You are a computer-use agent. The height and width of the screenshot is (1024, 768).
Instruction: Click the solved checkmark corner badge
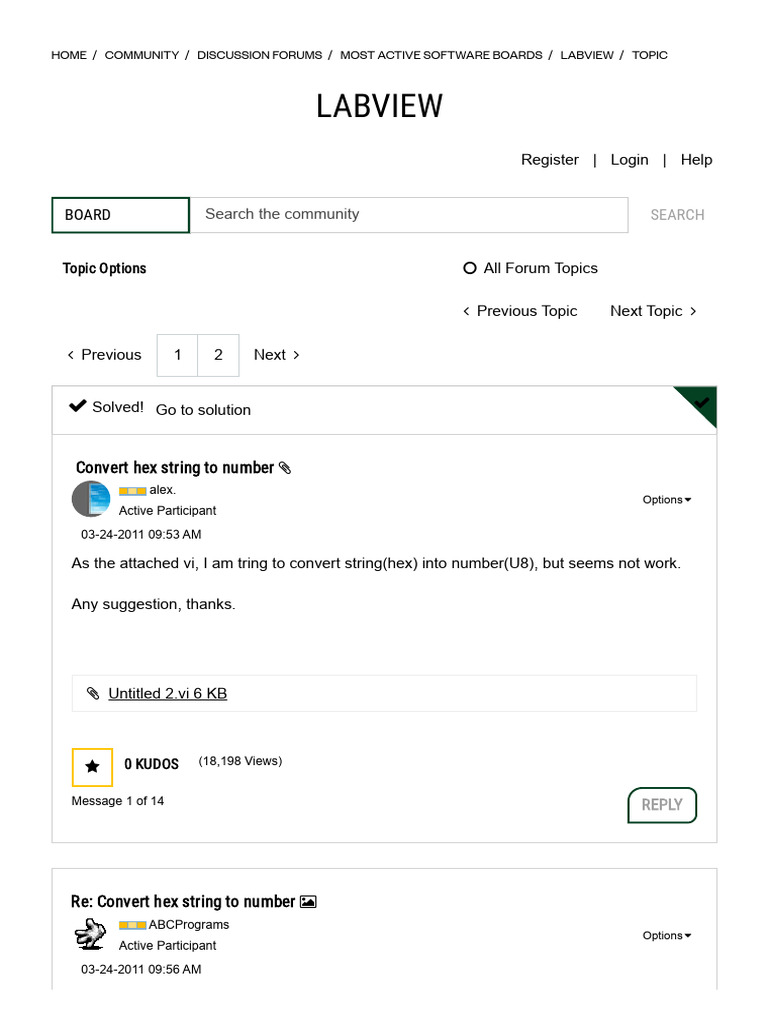point(702,402)
